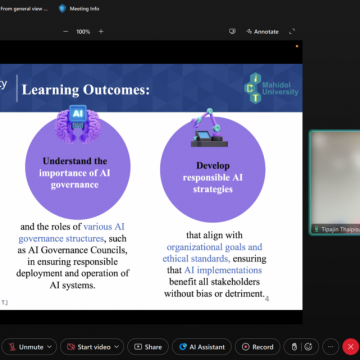Click the 100% zoom level value
Screen dimensions: 360x360
(83, 32)
